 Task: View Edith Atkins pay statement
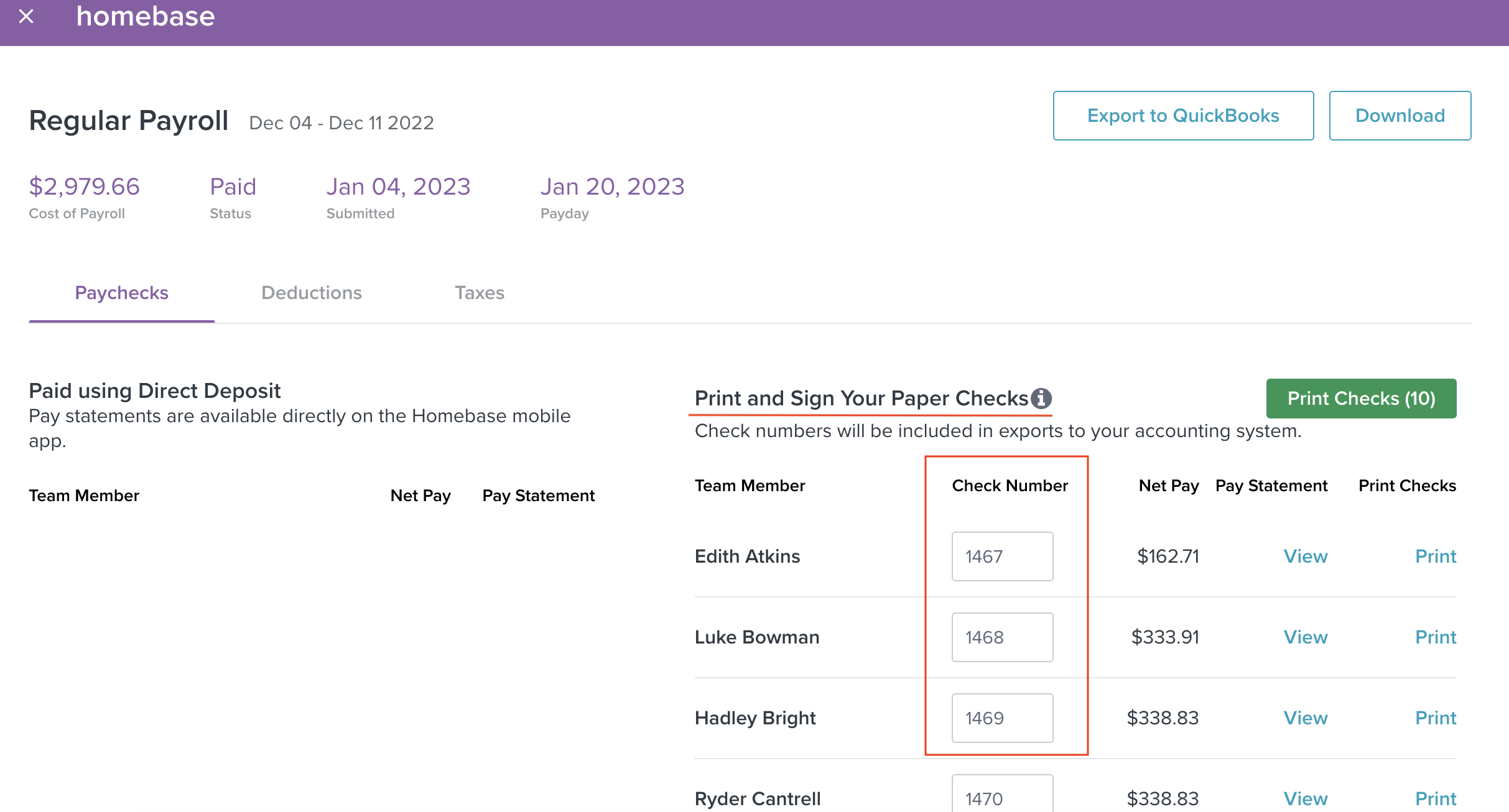1305,556
